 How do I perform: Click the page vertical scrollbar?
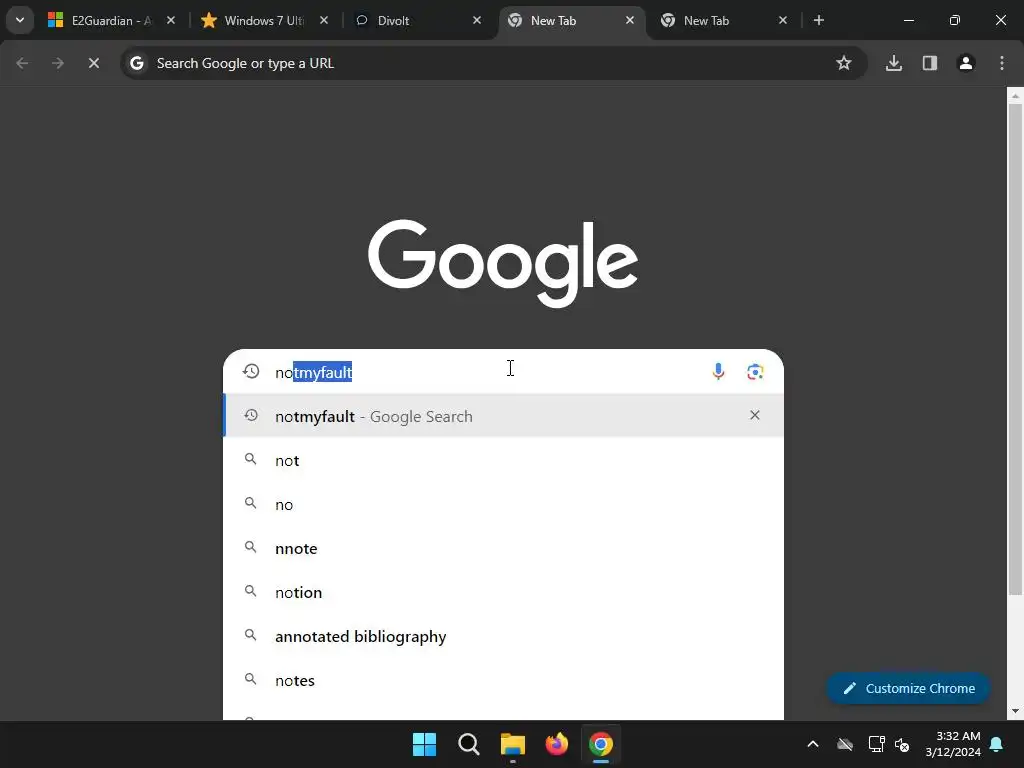pos(1015,349)
